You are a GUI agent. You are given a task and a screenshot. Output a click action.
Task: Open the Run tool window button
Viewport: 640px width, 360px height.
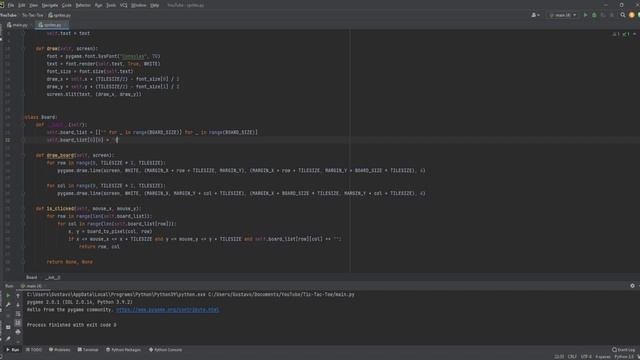click(12, 350)
